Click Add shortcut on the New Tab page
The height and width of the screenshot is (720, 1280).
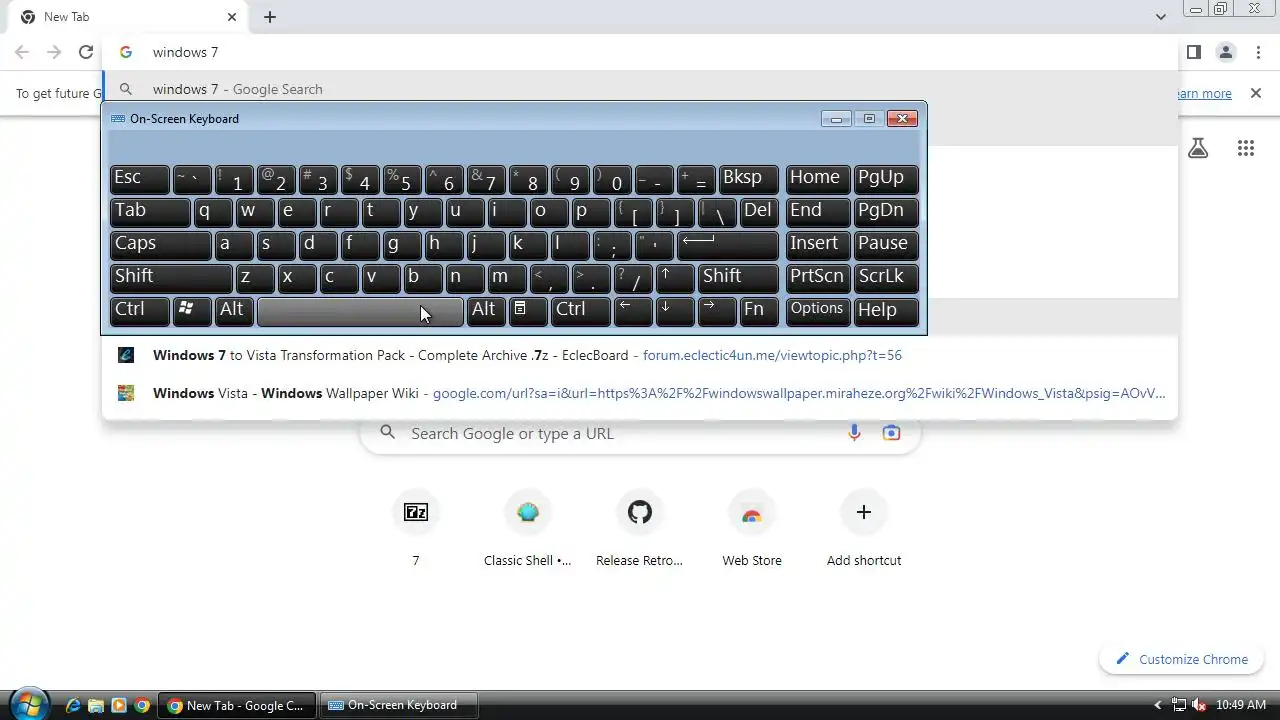point(864,530)
